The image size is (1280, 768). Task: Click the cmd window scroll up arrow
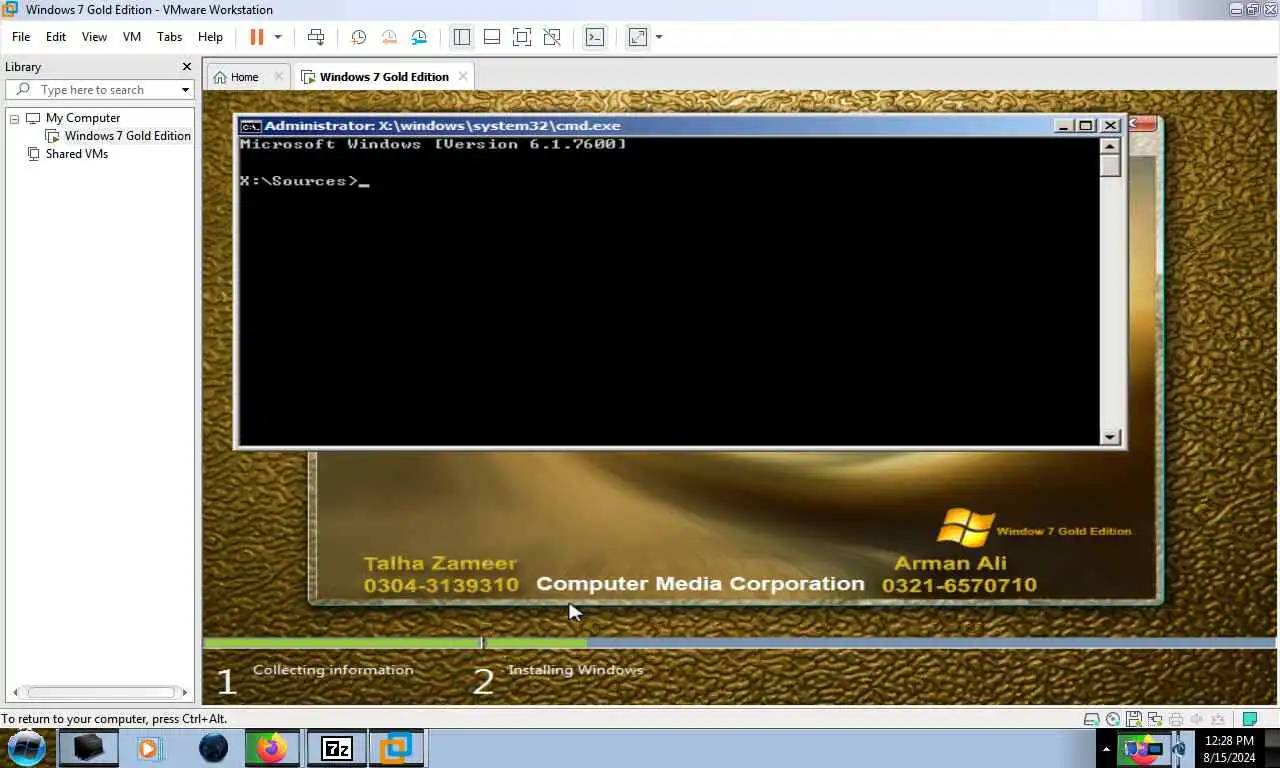tap(1110, 145)
